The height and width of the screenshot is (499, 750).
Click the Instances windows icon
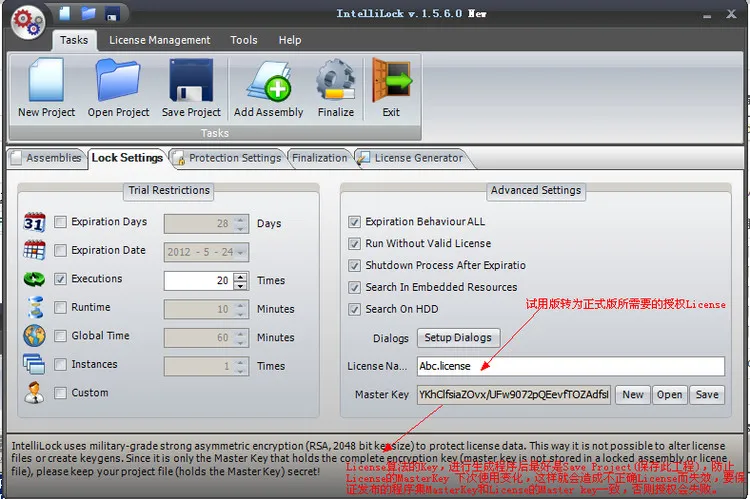[34, 364]
